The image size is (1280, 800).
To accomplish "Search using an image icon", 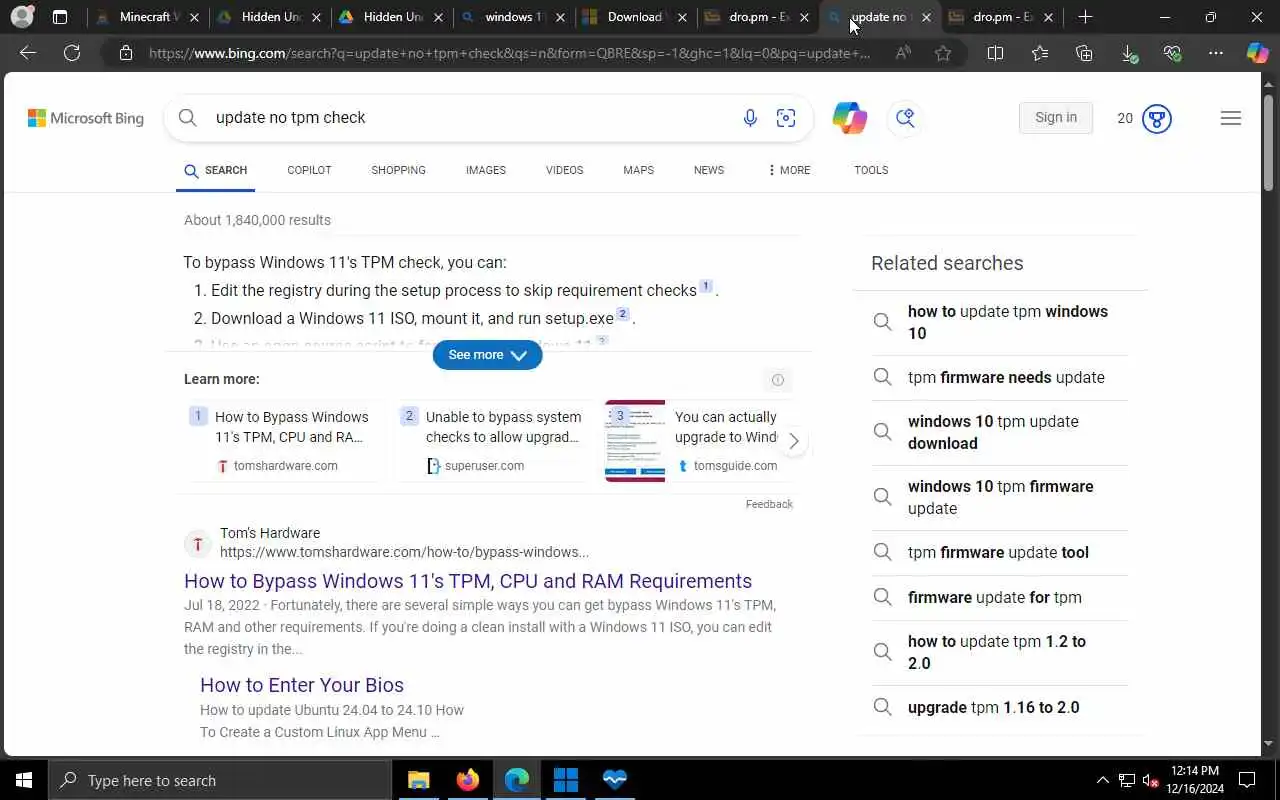I will tap(786, 118).
